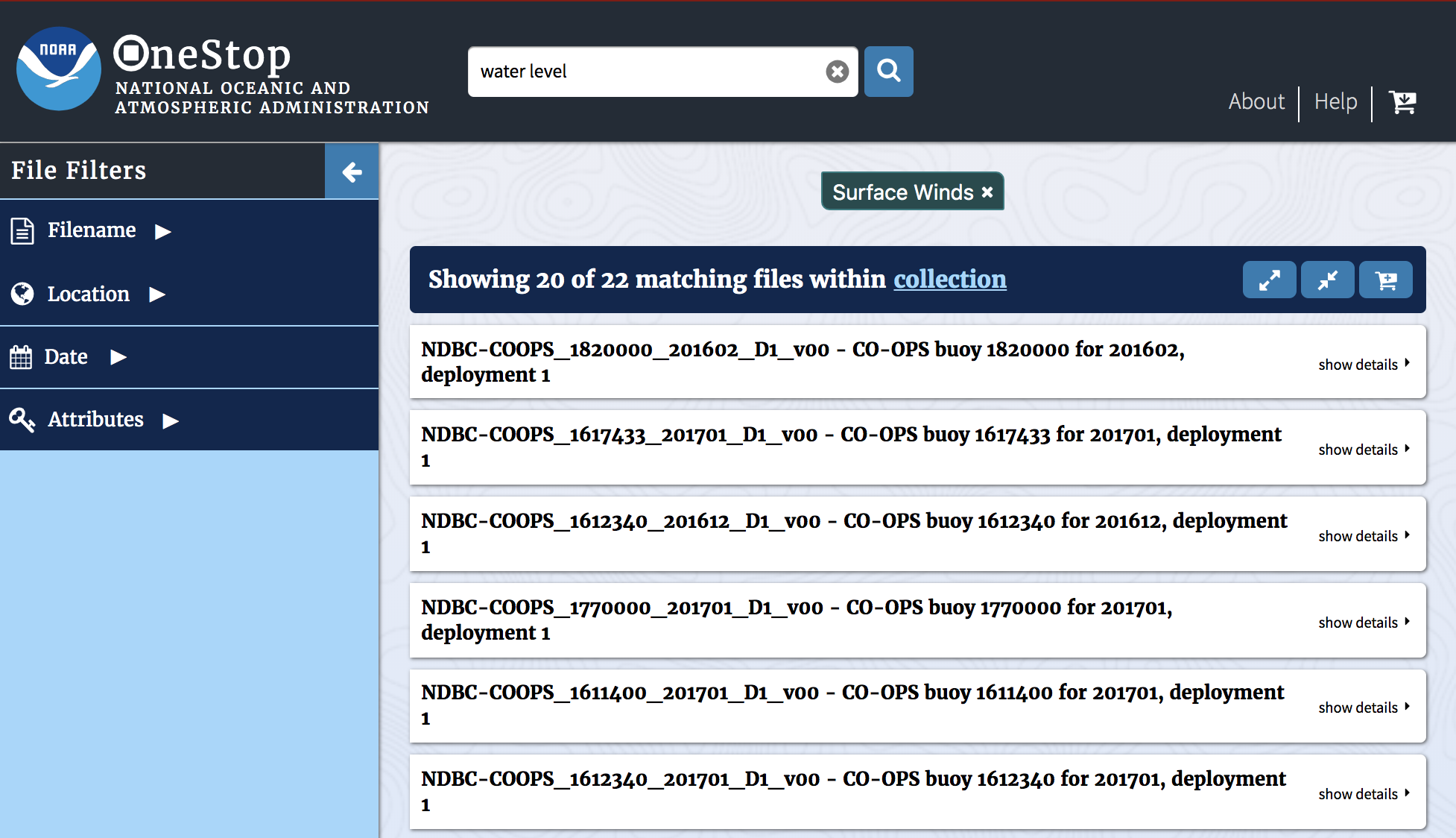Screen dimensions: 1456x838
Task: Open the Help page
Action: pos(1336,101)
